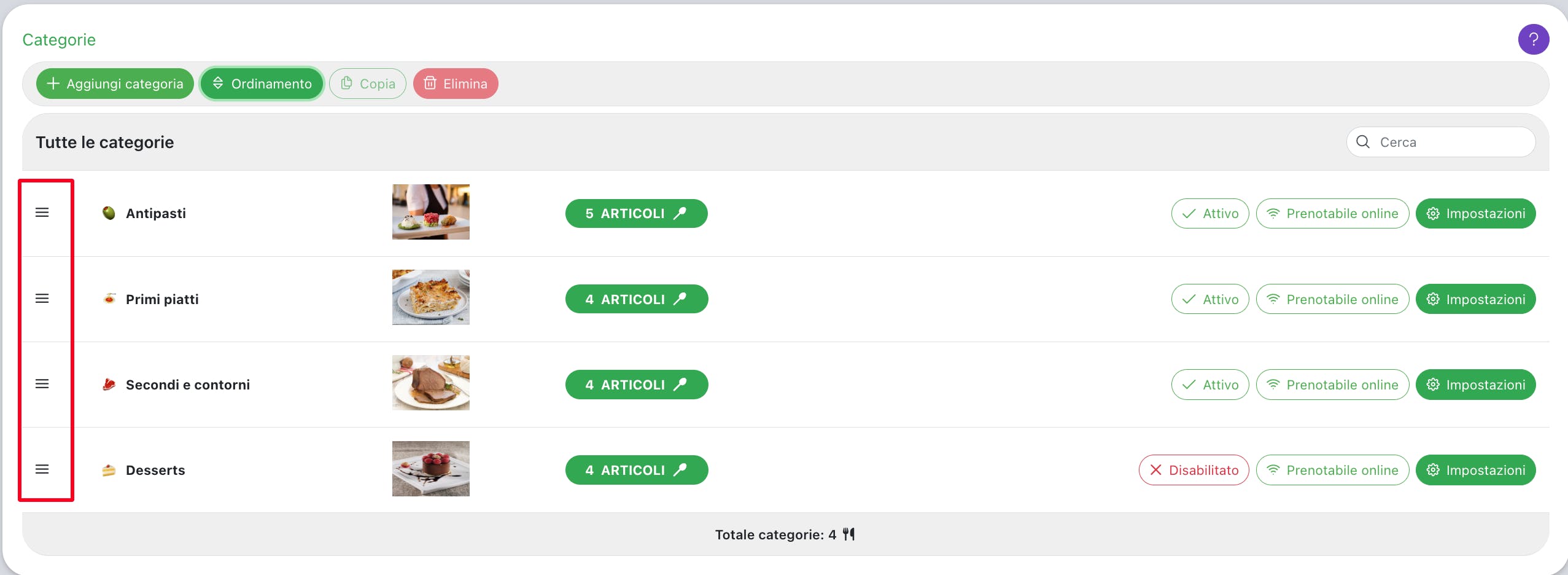
Task: Open Impostazioni for the Desserts category
Action: [x=1475, y=470]
